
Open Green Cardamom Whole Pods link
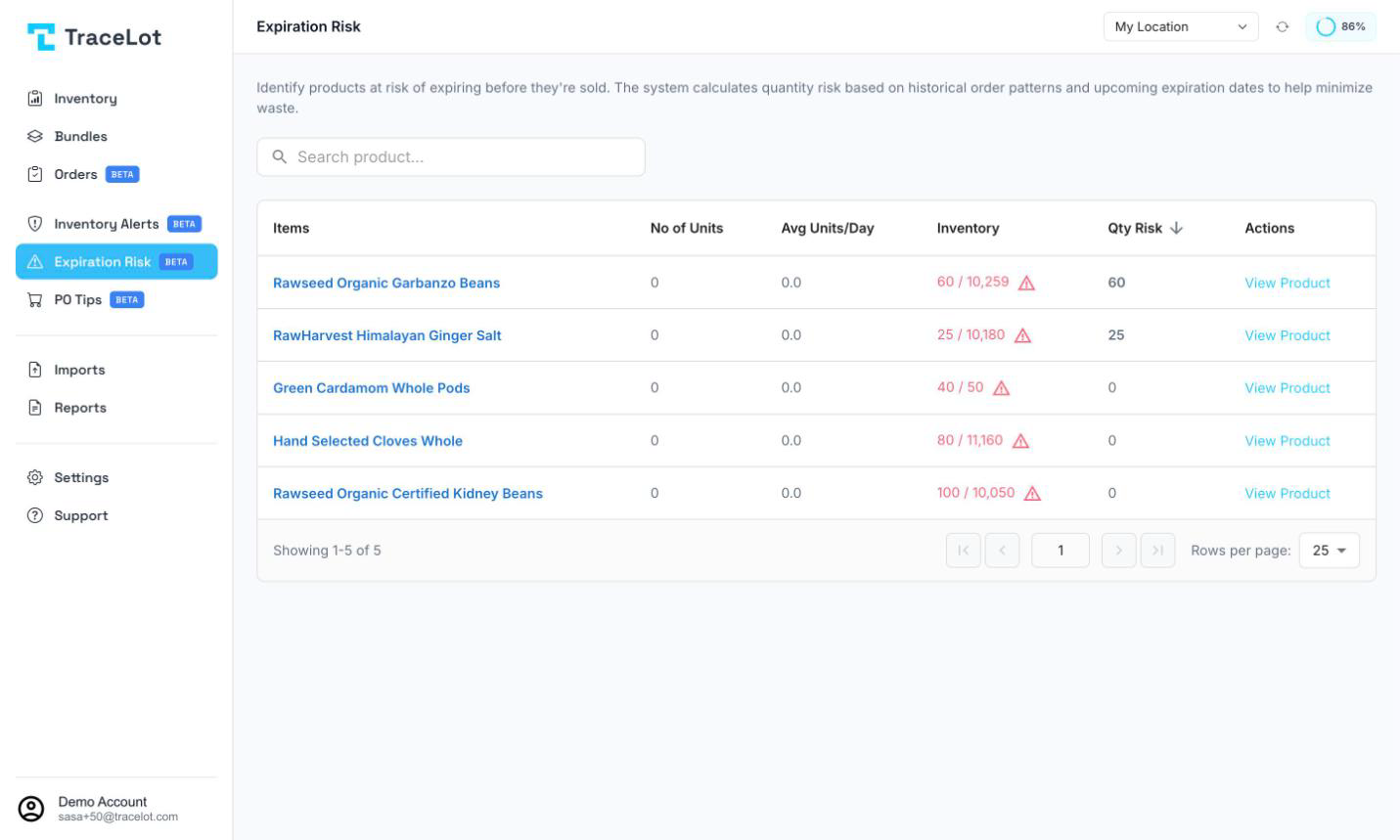click(x=371, y=388)
